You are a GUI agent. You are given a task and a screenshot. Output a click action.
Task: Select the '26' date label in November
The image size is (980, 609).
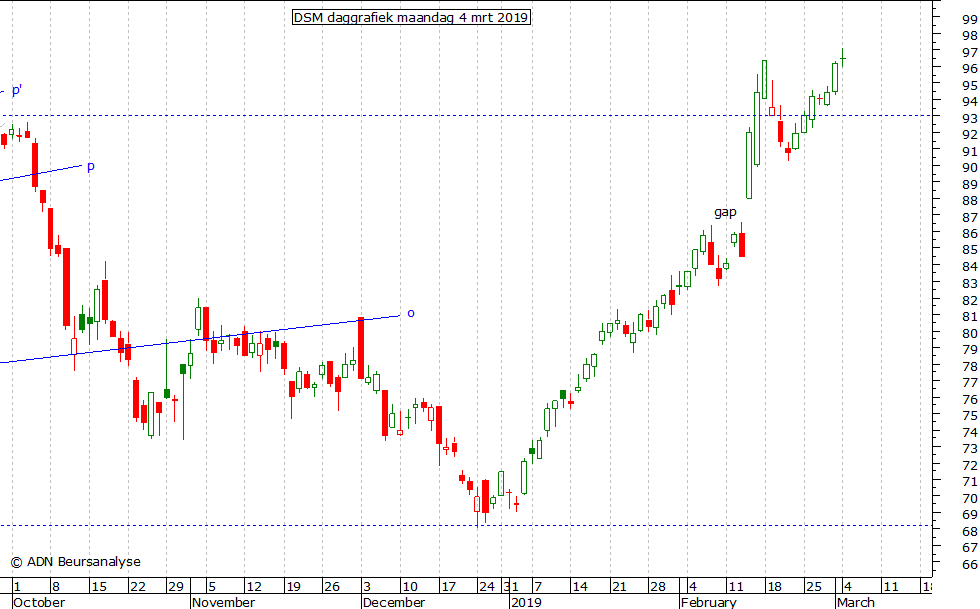(331, 586)
